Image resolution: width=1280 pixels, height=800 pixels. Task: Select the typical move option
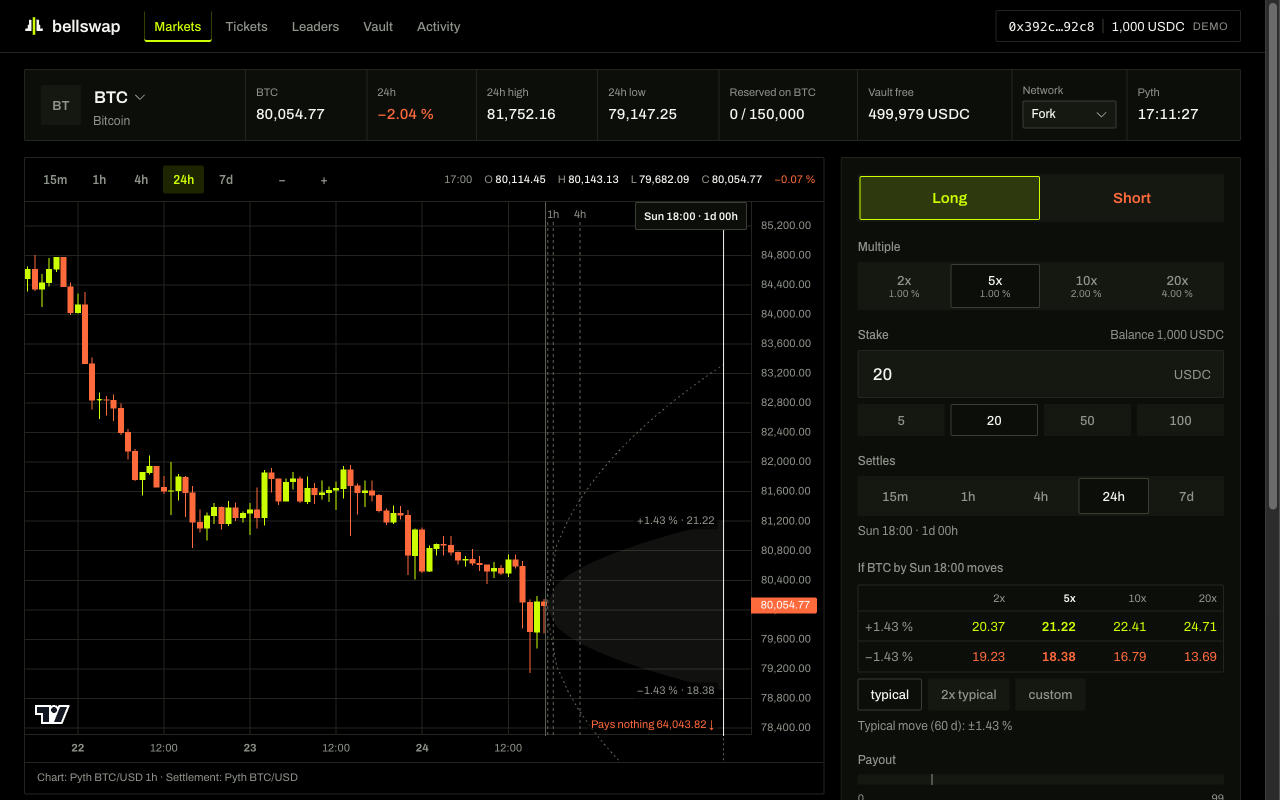tap(890, 694)
